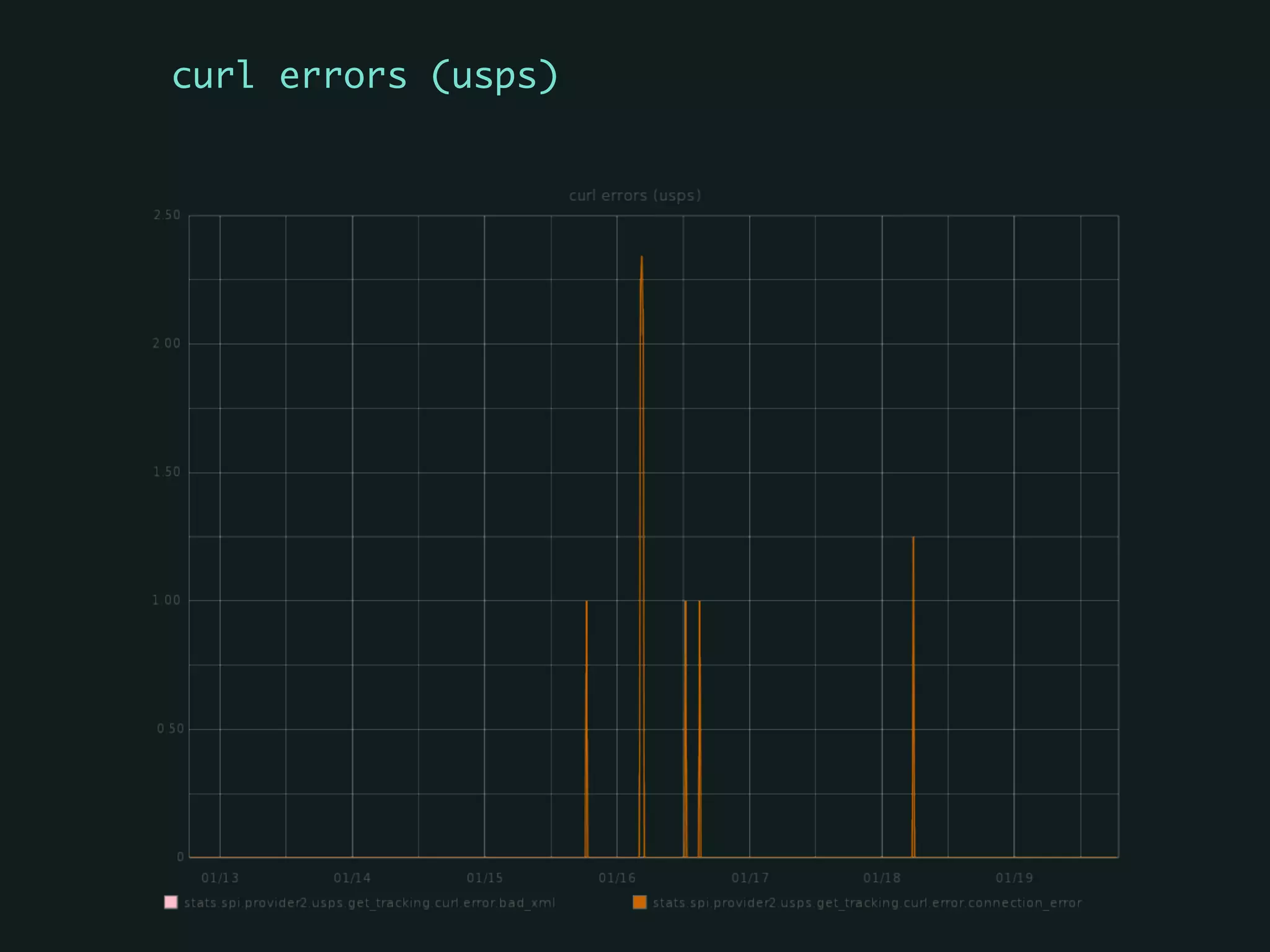Click the orange connection_error legend color swatch
Image resolution: width=1270 pixels, height=952 pixels.
[x=639, y=902]
